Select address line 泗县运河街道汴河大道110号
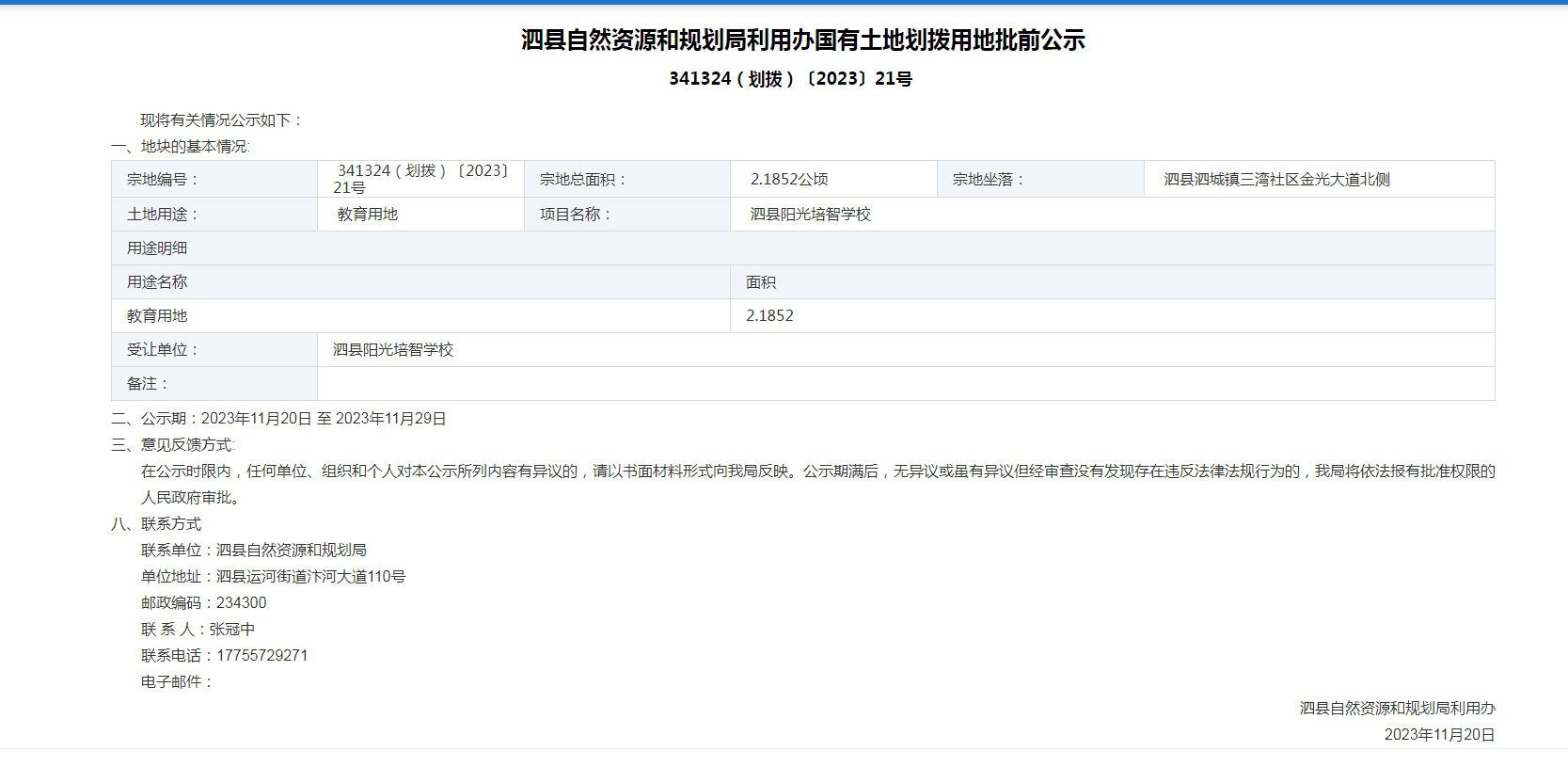Screen dimensions: 1568x767 (x=273, y=577)
